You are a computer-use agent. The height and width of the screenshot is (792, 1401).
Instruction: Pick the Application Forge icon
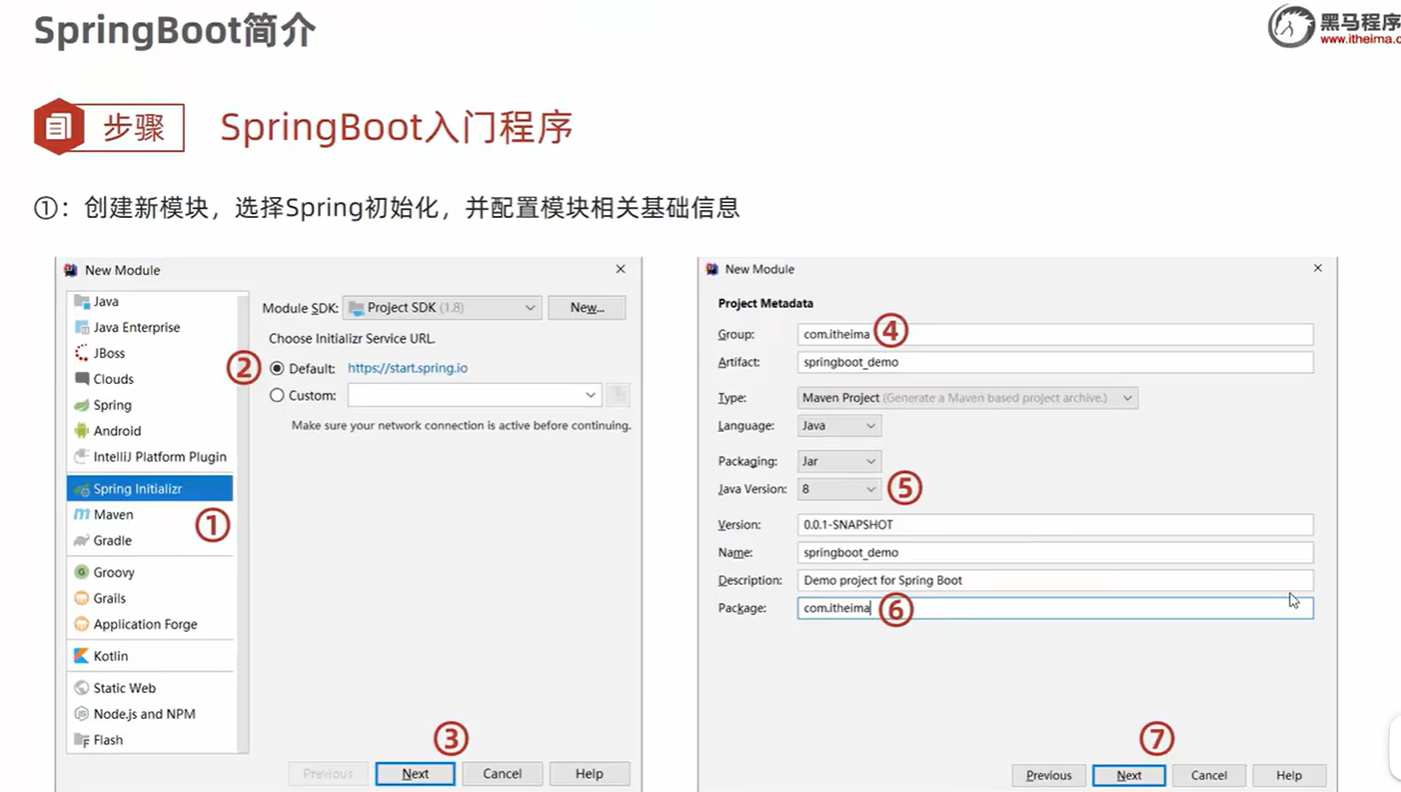coord(82,624)
